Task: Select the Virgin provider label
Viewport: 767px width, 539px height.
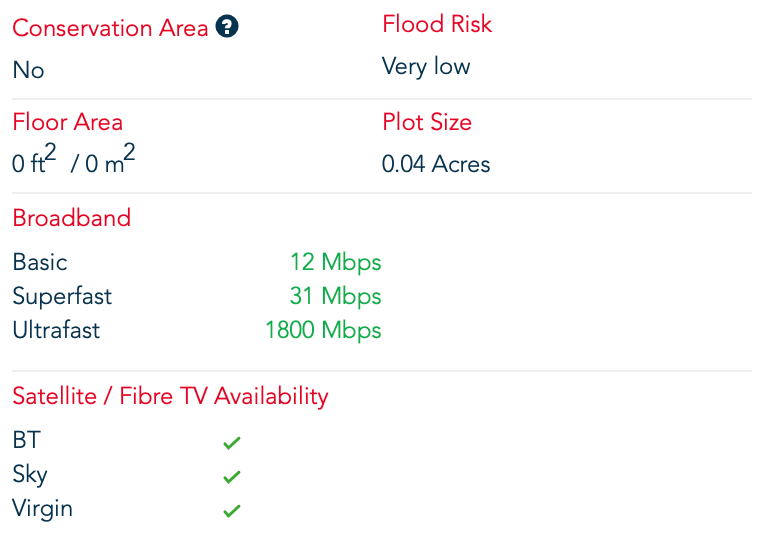Action: coord(42,508)
